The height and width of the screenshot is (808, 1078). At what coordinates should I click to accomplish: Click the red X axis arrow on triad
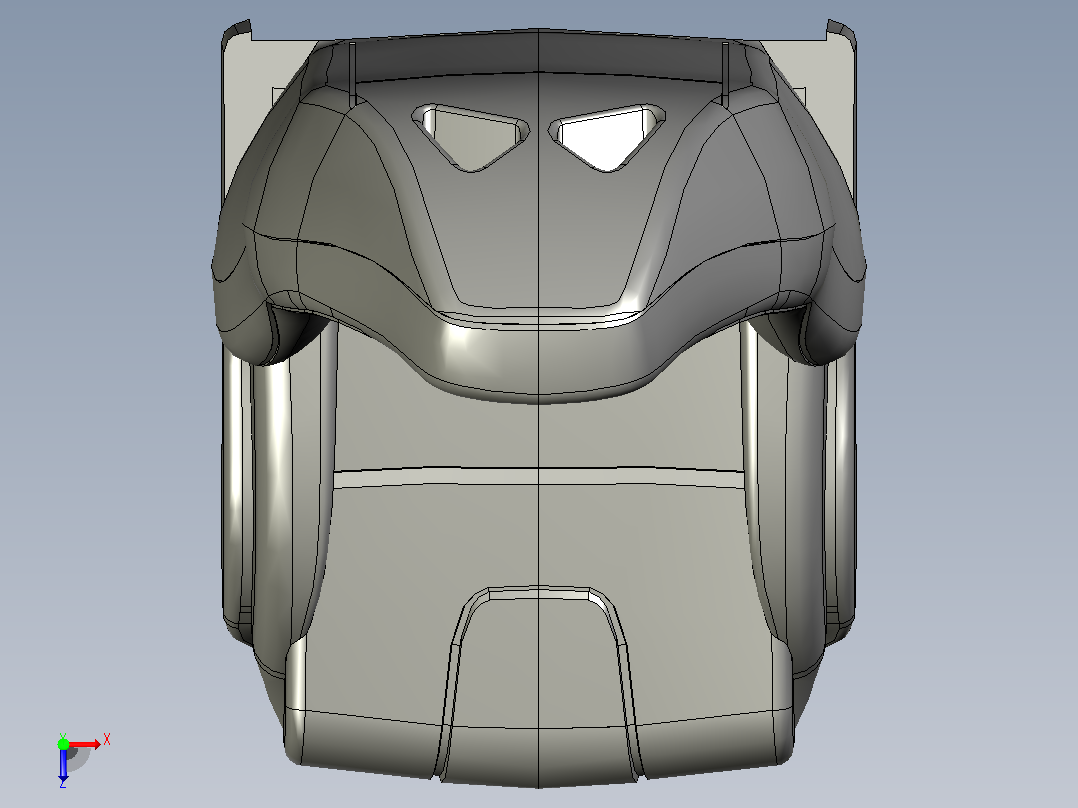(86, 744)
